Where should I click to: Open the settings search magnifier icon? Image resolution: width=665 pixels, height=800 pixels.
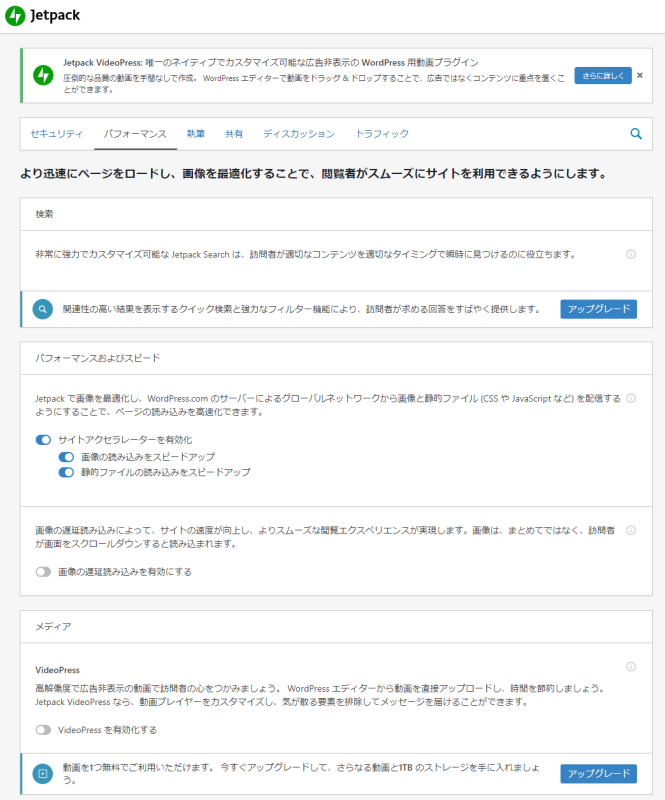click(636, 134)
